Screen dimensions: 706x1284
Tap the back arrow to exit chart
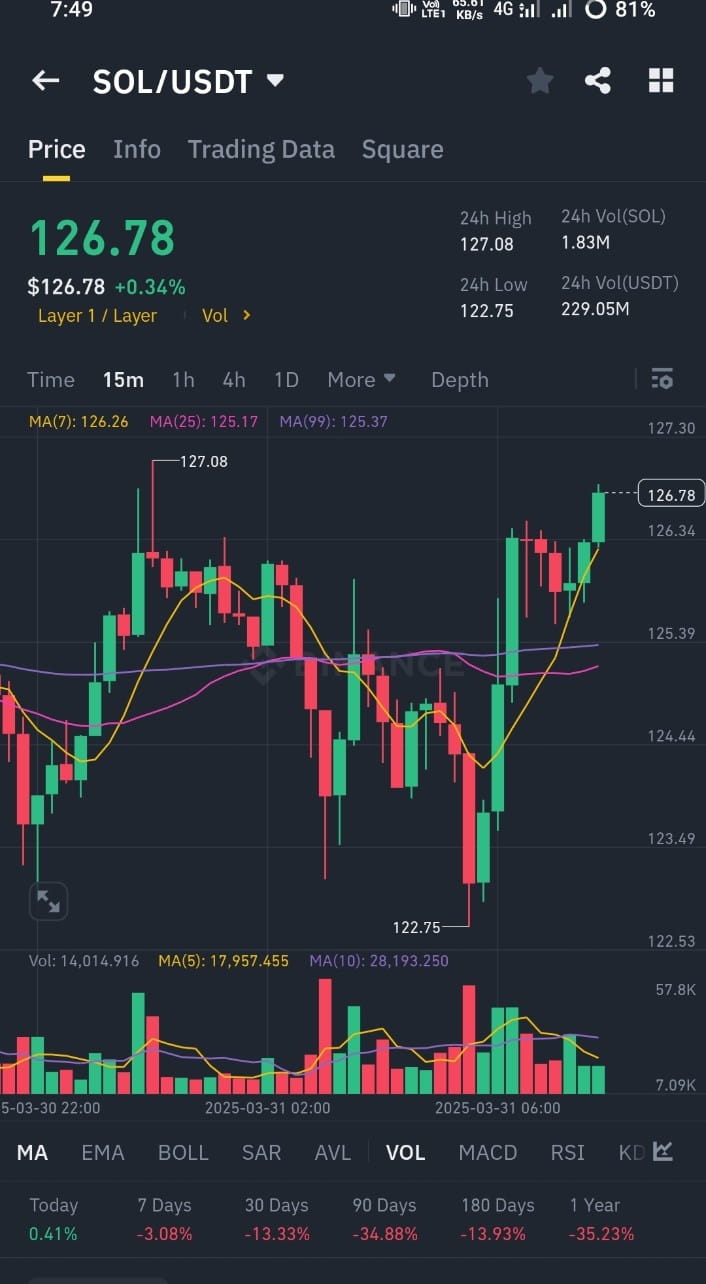coord(45,81)
